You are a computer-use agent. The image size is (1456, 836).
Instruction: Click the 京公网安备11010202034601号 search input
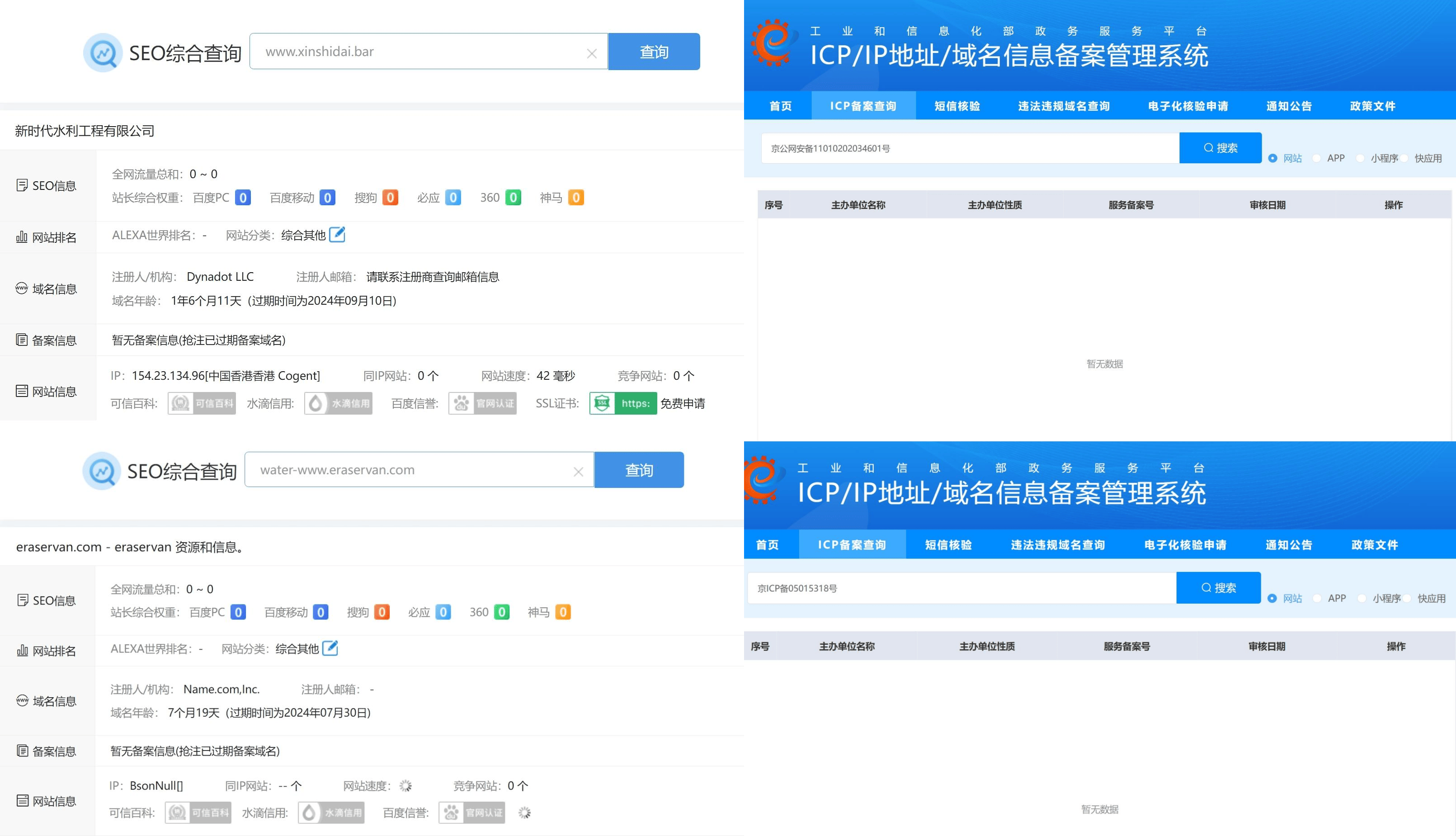click(970, 148)
